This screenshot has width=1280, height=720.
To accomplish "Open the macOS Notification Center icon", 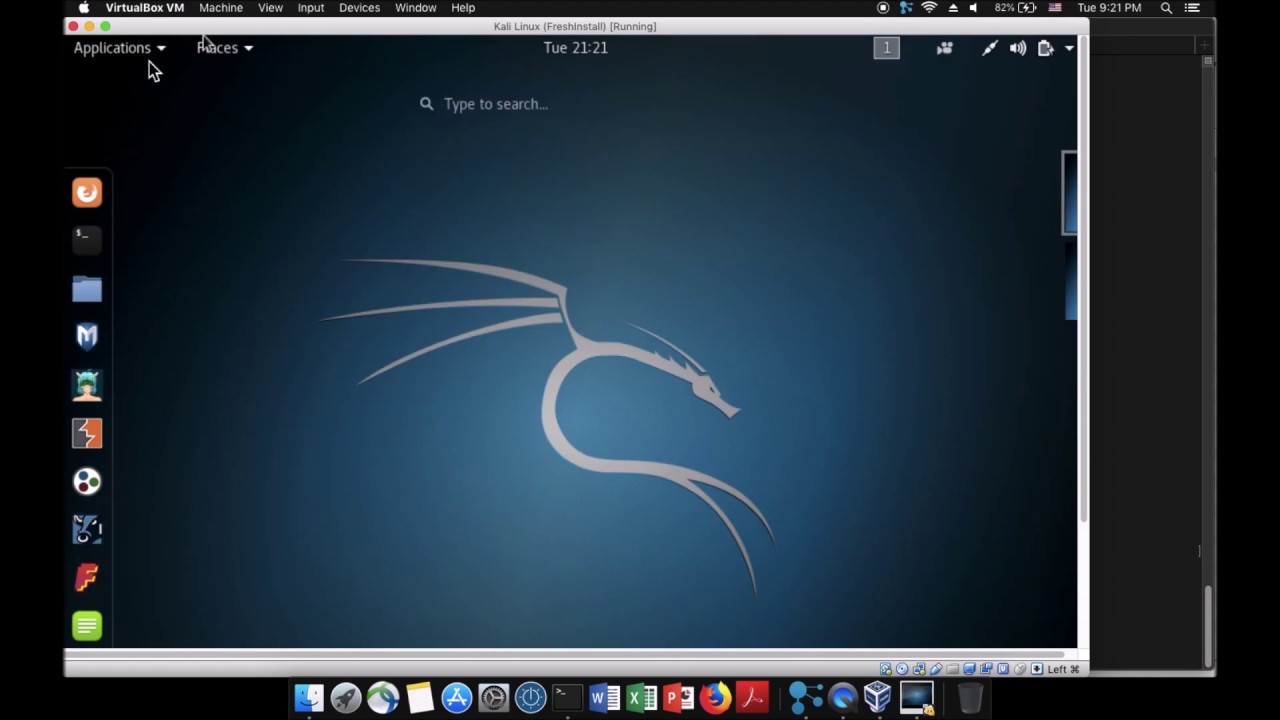I will (1192, 8).
